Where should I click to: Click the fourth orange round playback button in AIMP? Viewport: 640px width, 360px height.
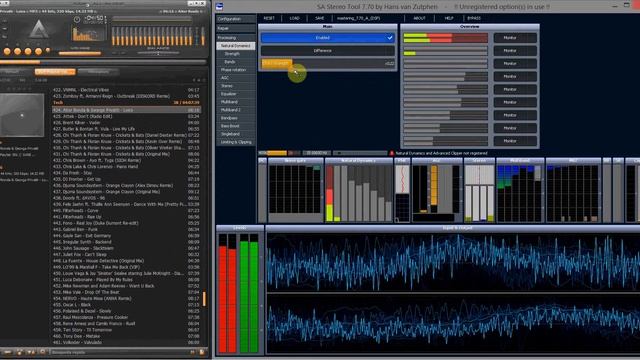(39, 51)
